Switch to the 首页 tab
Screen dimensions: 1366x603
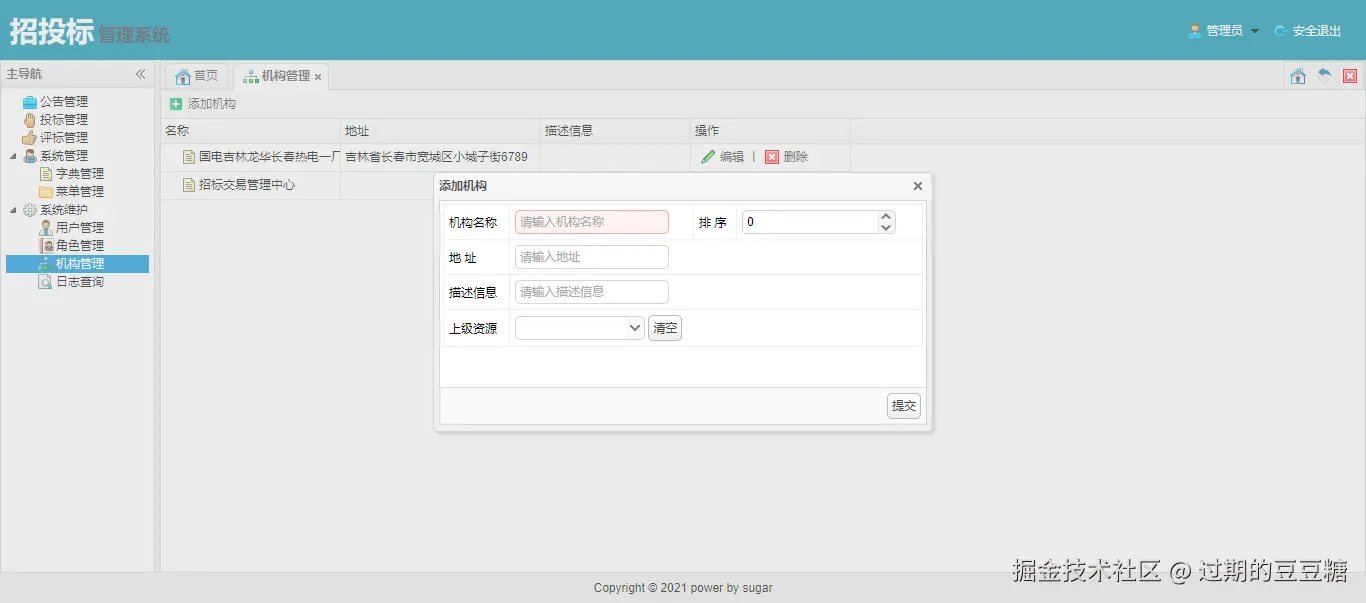pos(196,76)
